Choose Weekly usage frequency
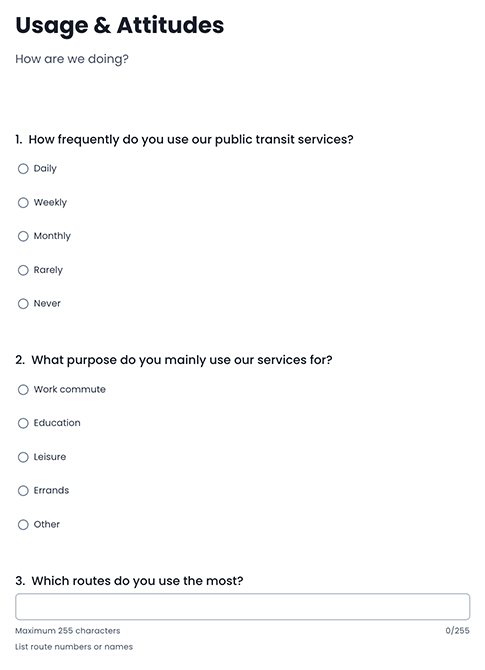The width and height of the screenshot is (485, 670). pyautogui.click(x=23, y=203)
